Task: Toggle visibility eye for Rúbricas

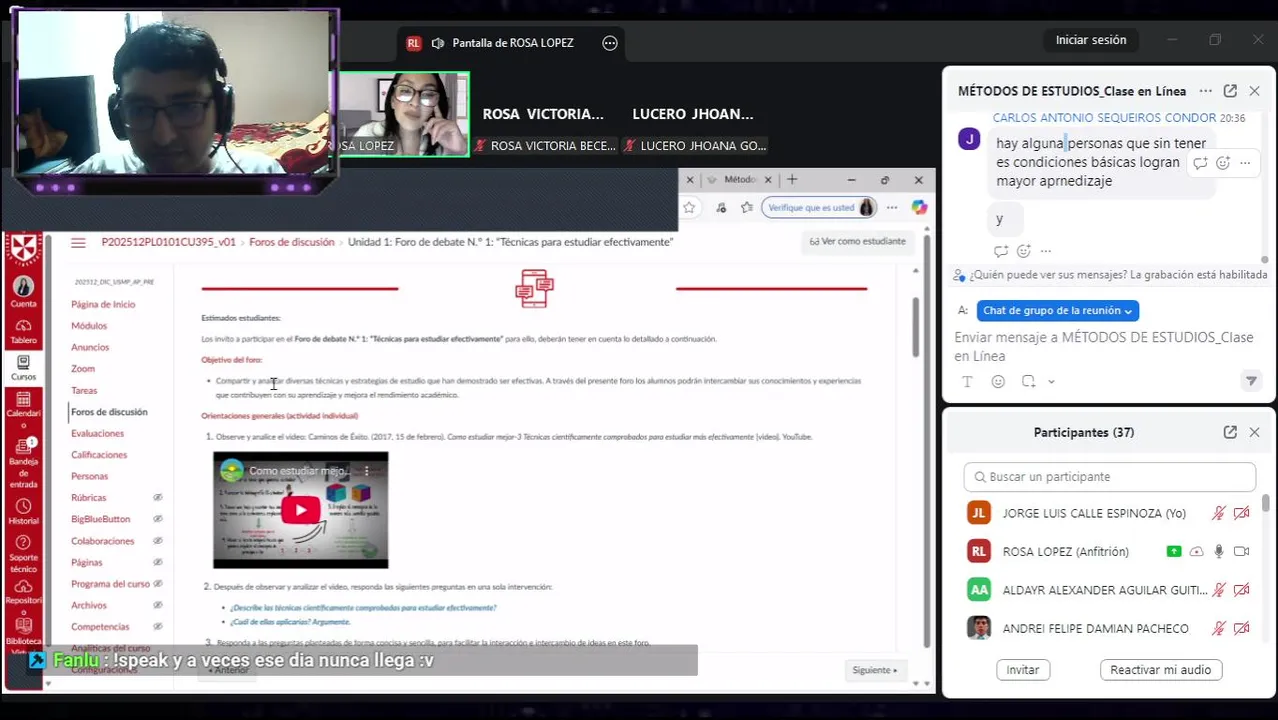Action: (158, 497)
